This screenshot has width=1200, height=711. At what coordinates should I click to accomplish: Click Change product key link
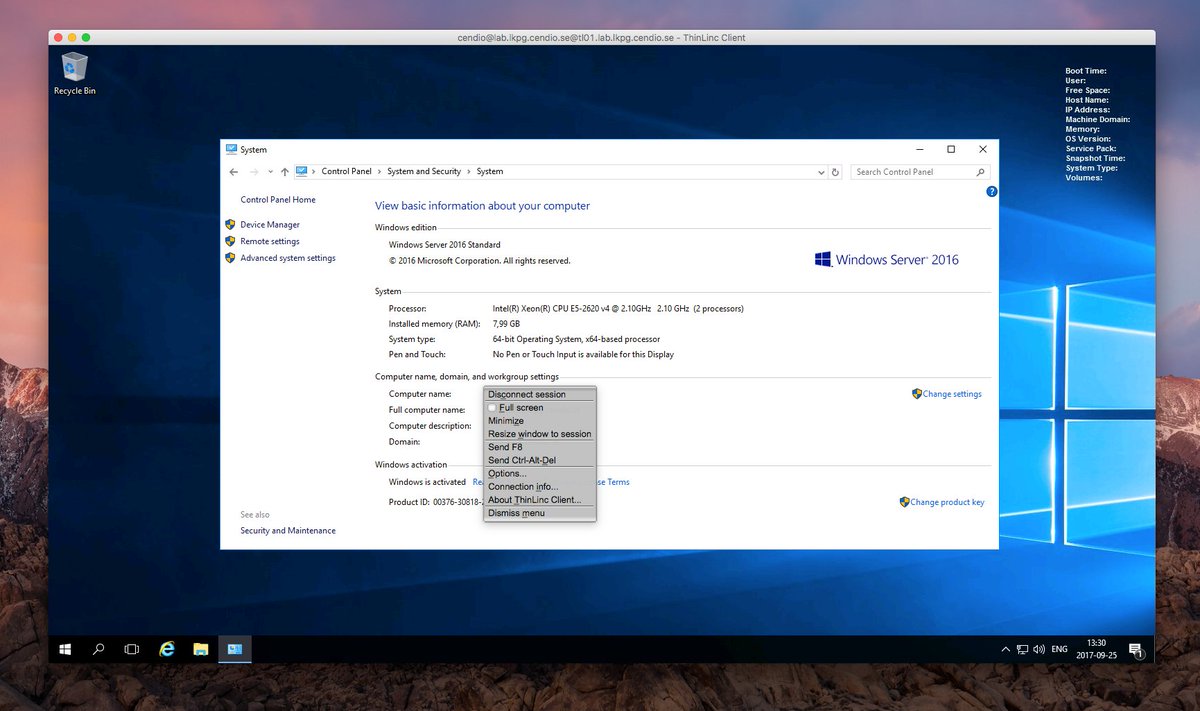(x=947, y=502)
